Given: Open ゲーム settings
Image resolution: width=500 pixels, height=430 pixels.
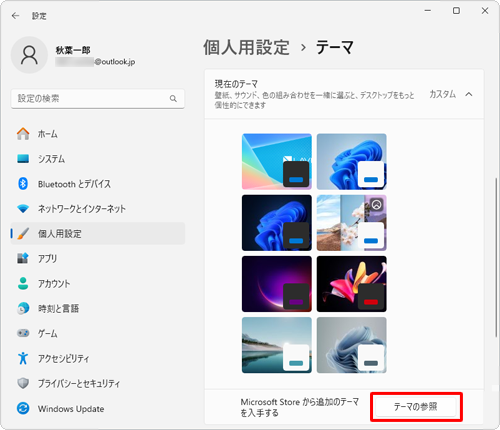Looking at the screenshot, I should tap(98, 333).
